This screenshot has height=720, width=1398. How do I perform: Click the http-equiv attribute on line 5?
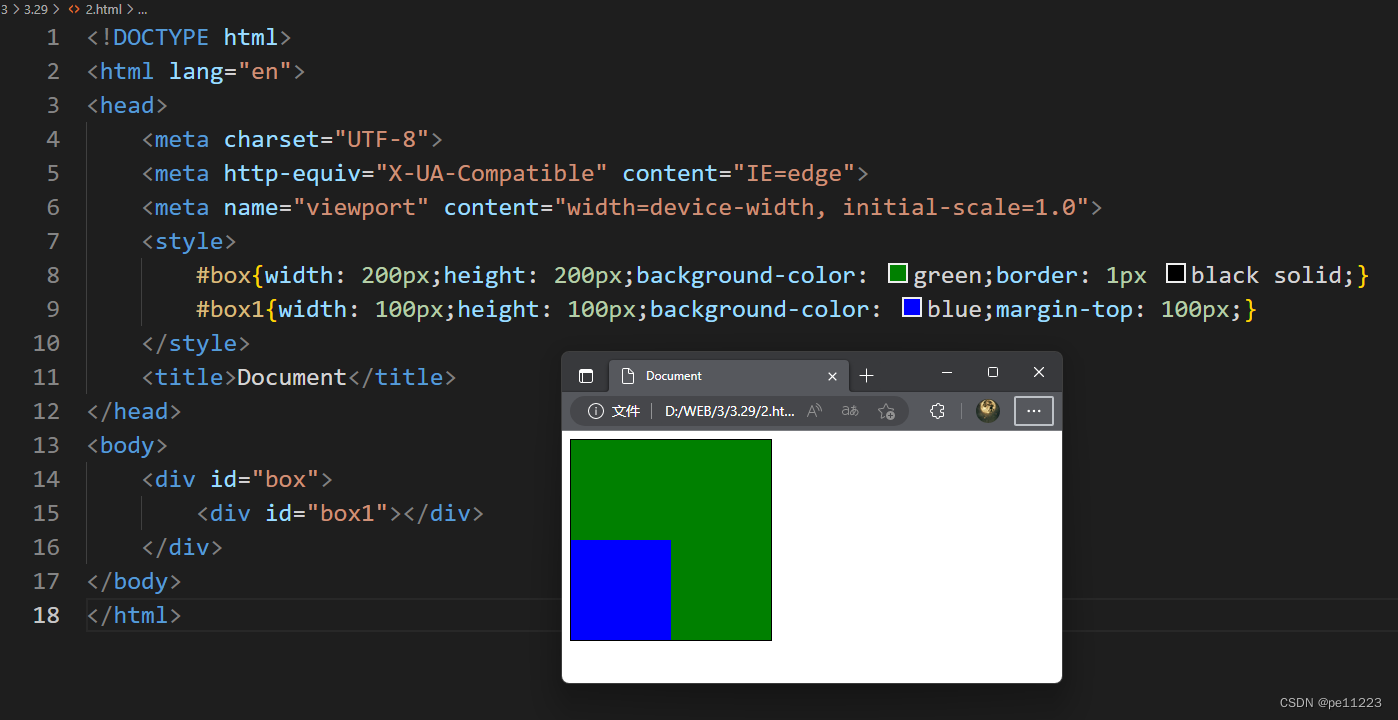(292, 173)
